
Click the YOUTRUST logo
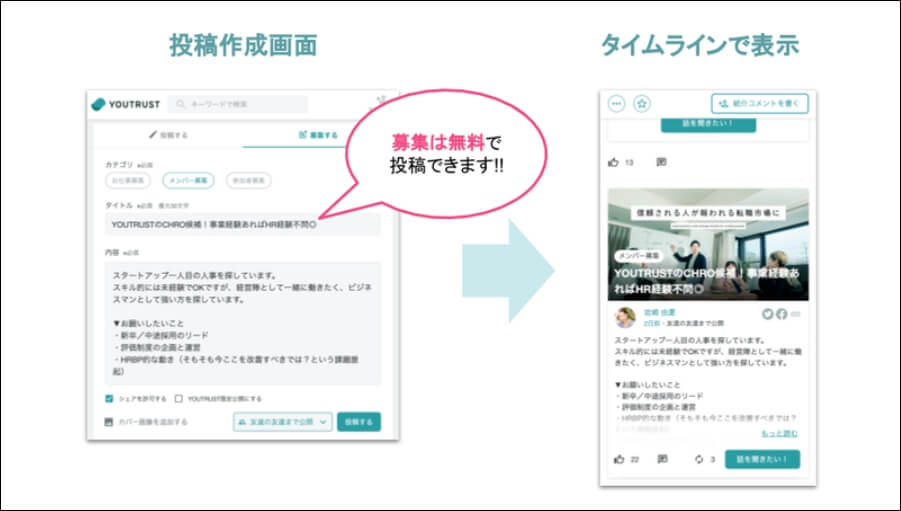pos(125,104)
